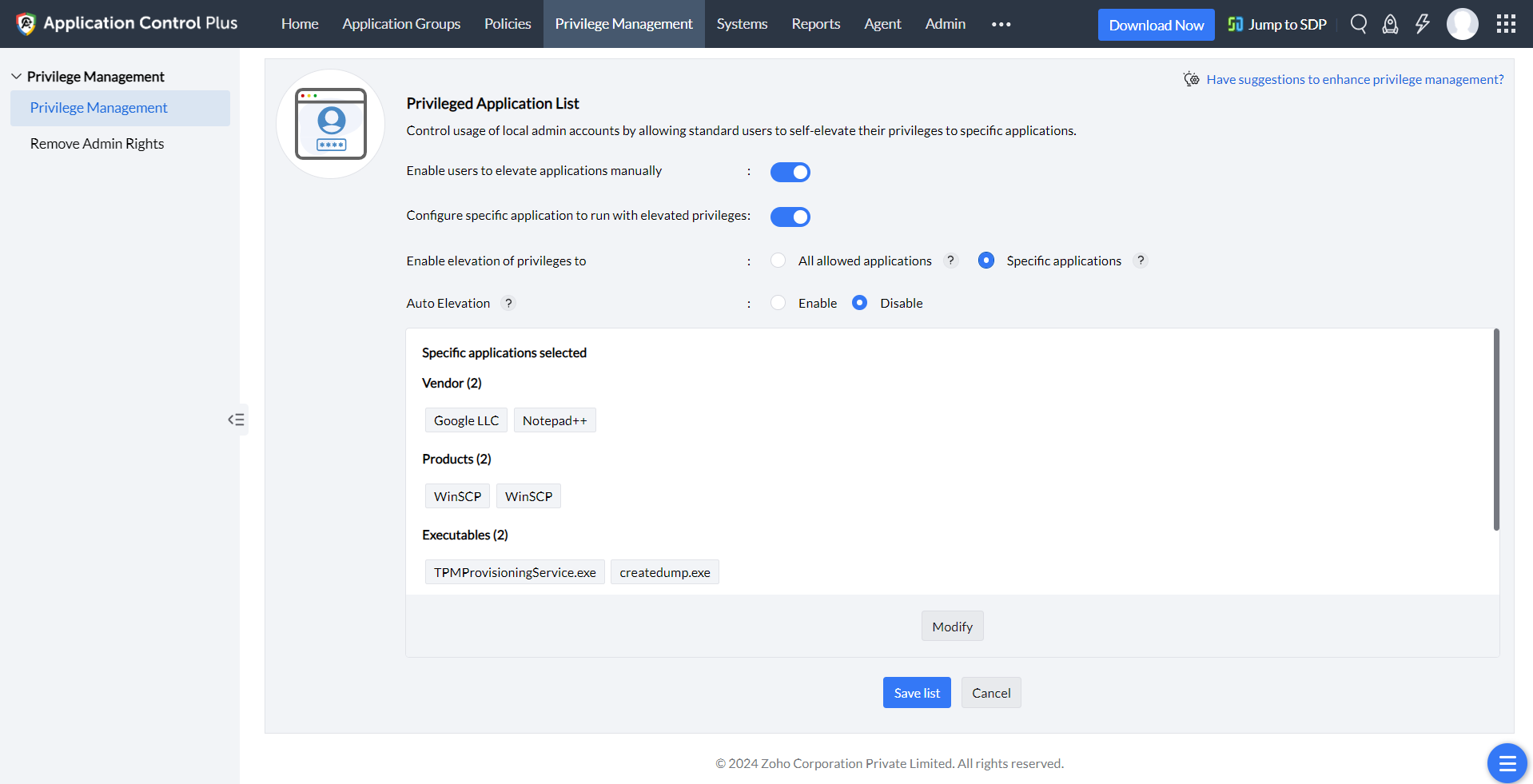Click the Save list button

click(916, 693)
